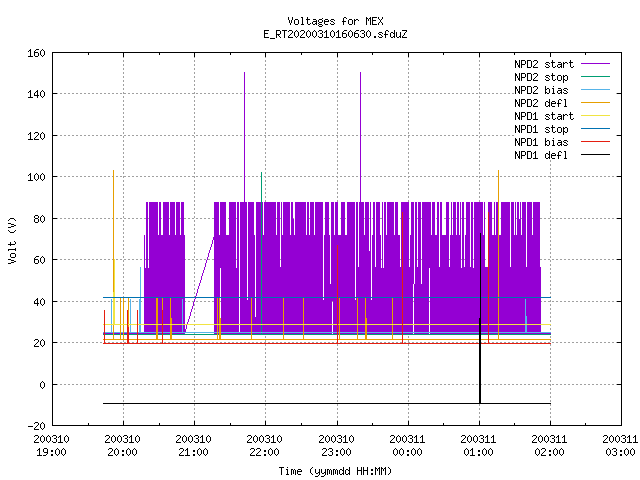The height and width of the screenshot is (480, 640).
Task: Click the y-axis value 160
Action: coord(36,53)
